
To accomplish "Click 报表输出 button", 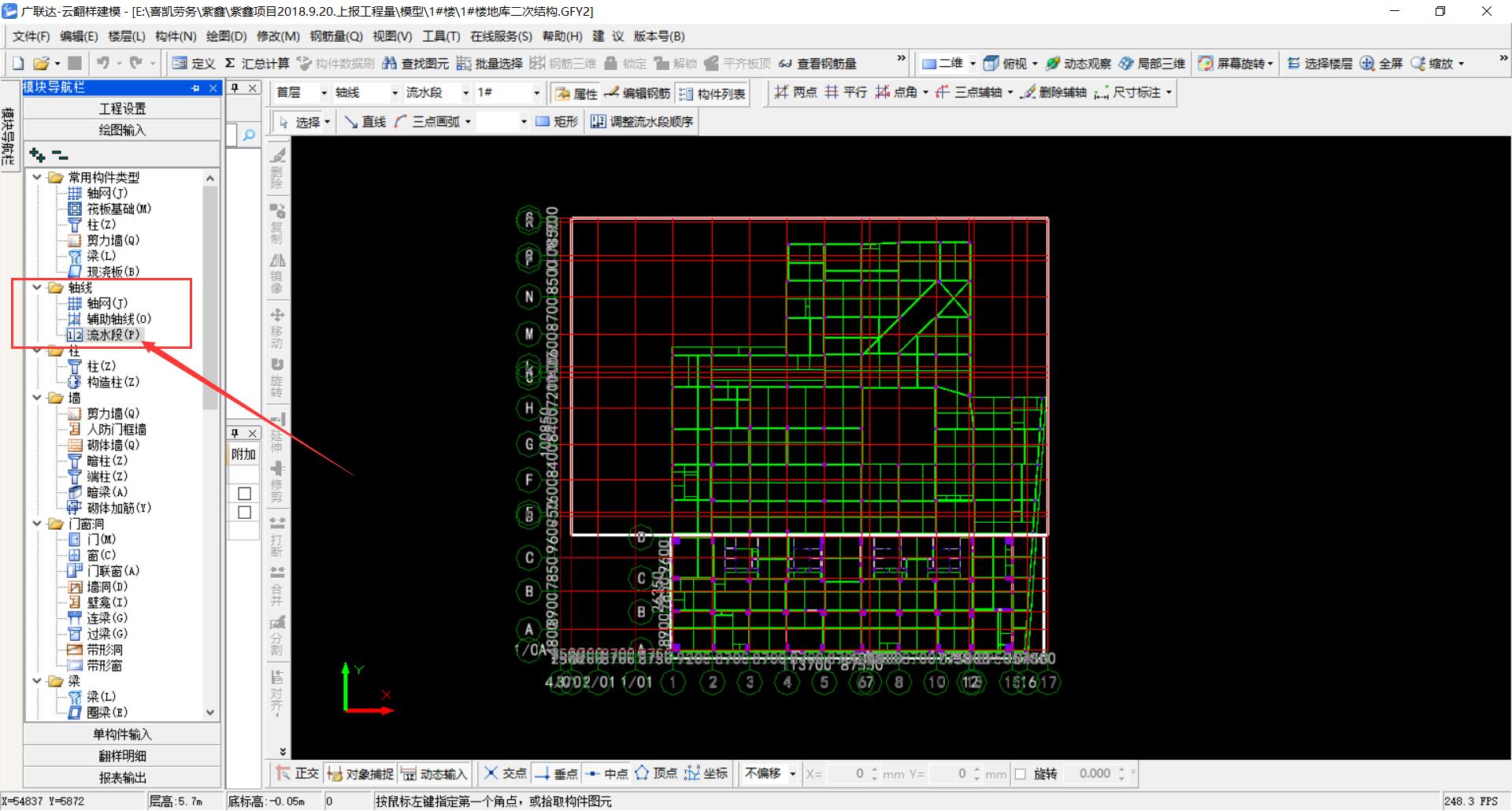I will coord(122,778).
